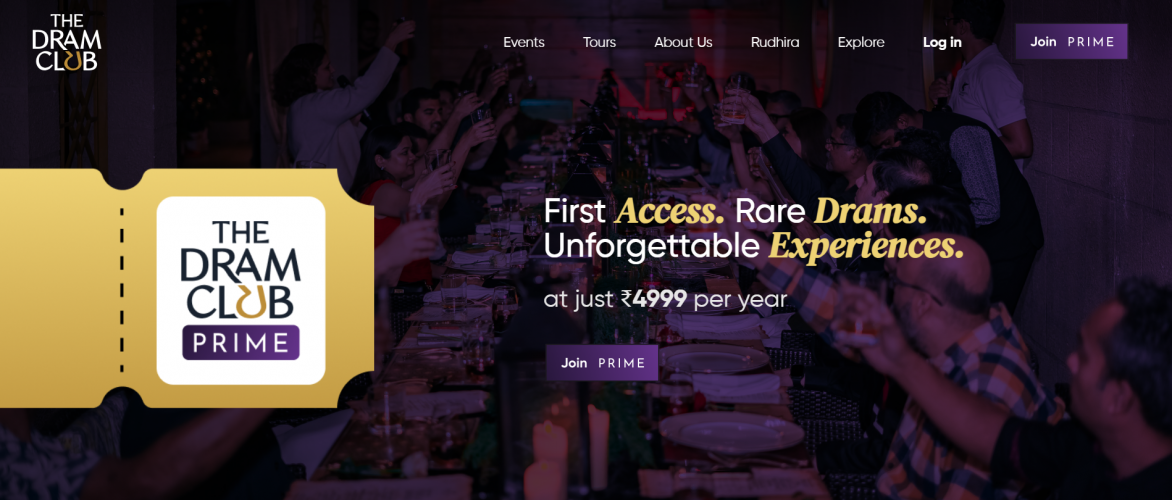Click the 'First Access.' headline text
This screenshot has height=500, width=1172.
[x=634, y=212]
